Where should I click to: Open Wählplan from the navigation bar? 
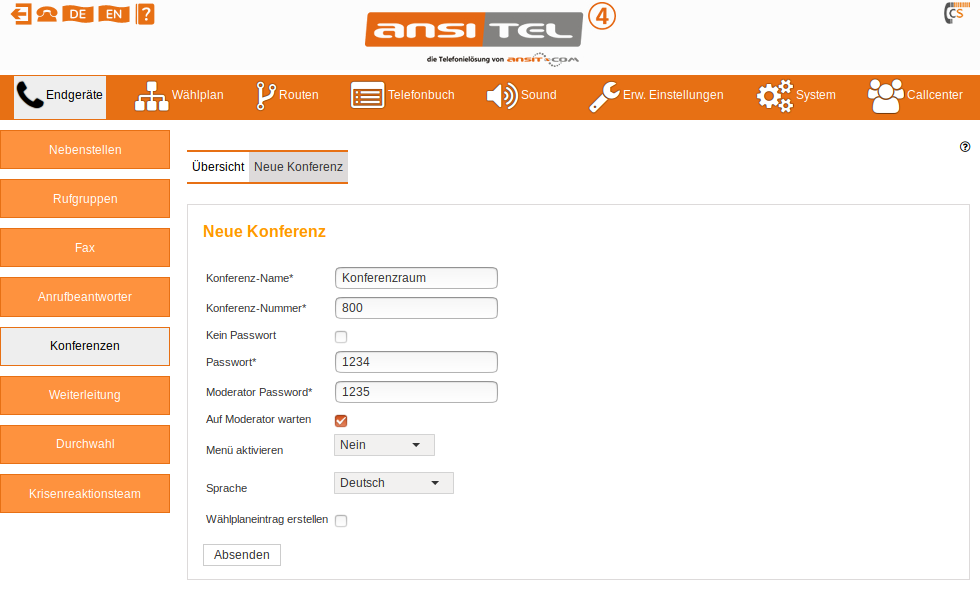(x=179, y=96)
